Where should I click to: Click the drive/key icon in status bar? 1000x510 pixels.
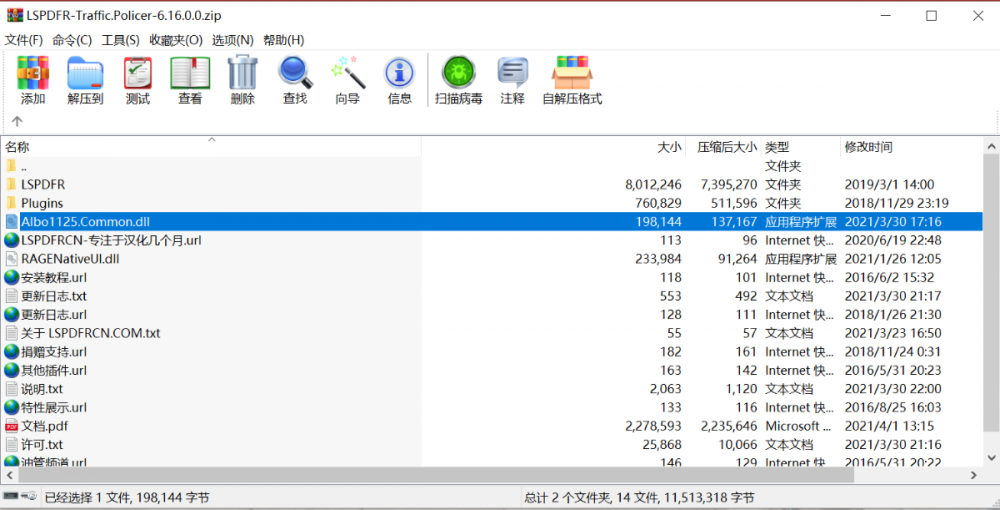point(18,496)
